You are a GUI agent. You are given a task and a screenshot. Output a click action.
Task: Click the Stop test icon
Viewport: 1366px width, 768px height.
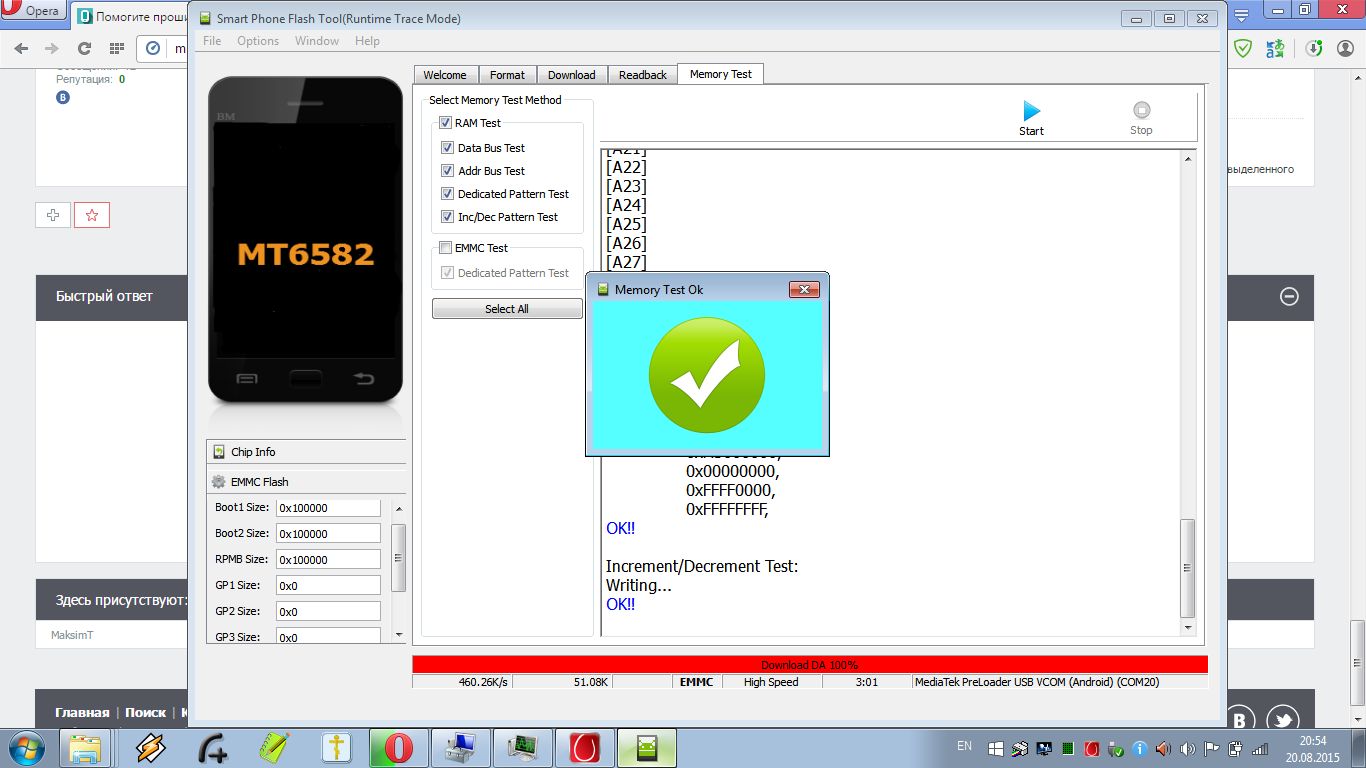(1141, 111)
